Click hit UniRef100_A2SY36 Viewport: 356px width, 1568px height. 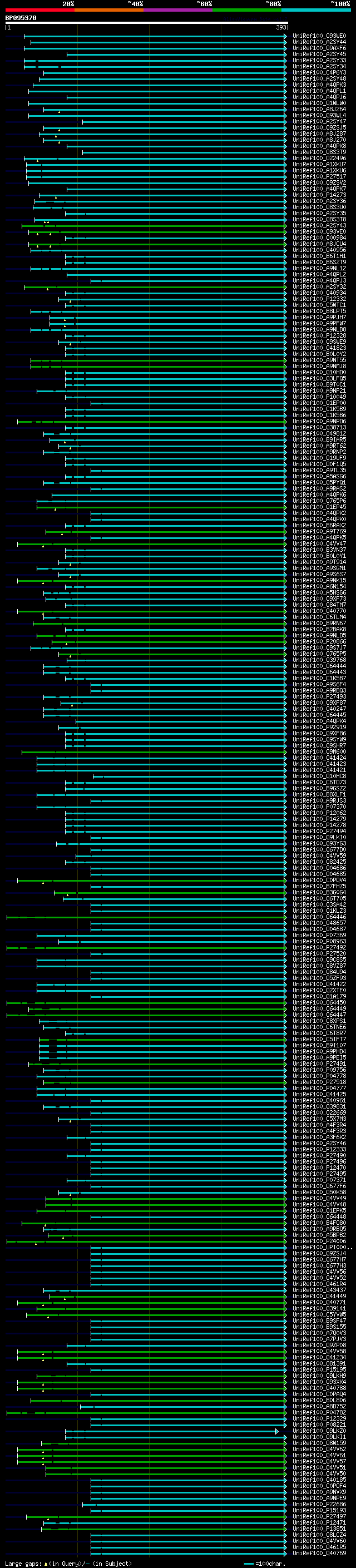(319, 201)
